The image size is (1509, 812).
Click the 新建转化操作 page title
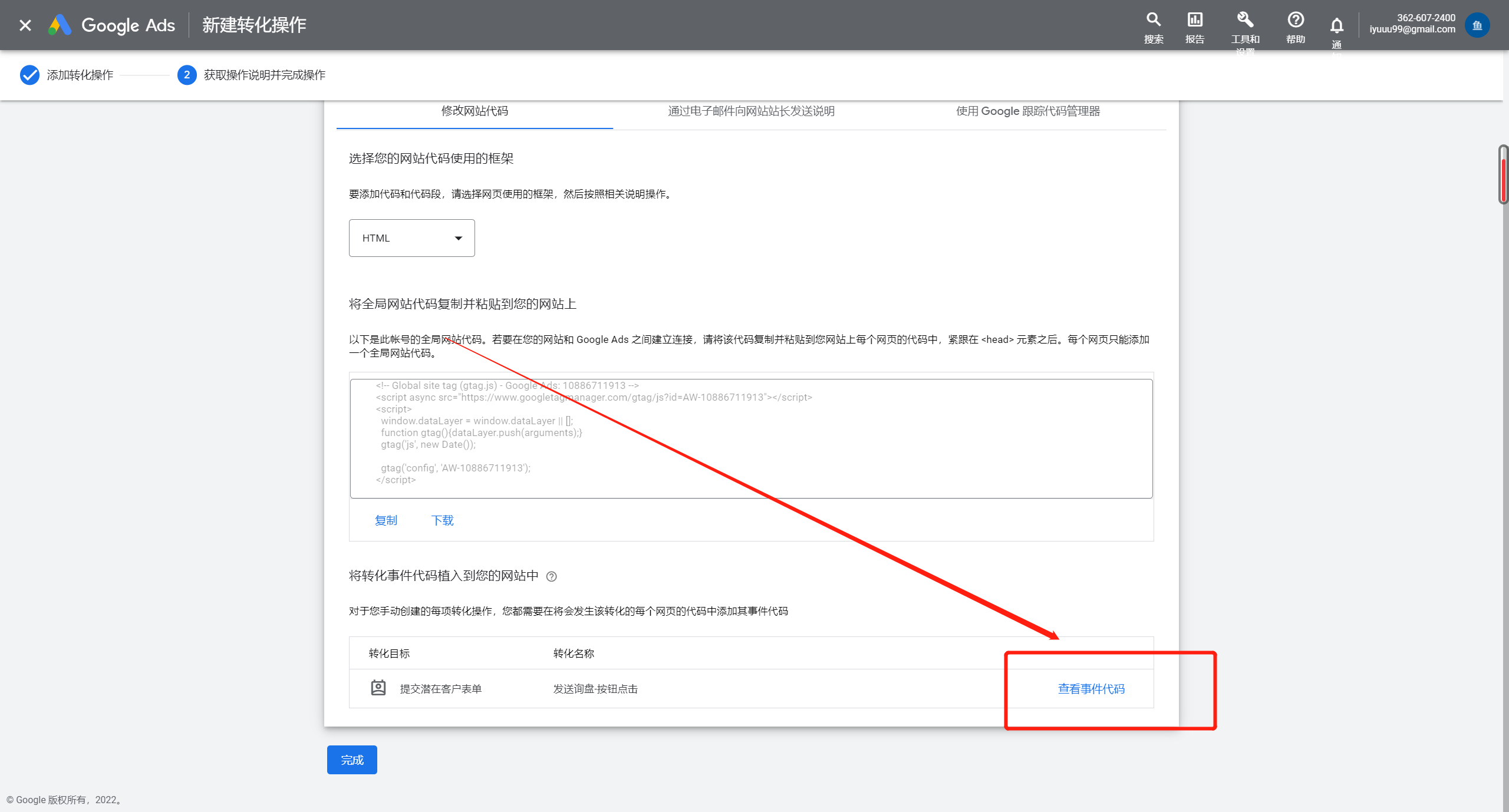[x=254, y=25]
